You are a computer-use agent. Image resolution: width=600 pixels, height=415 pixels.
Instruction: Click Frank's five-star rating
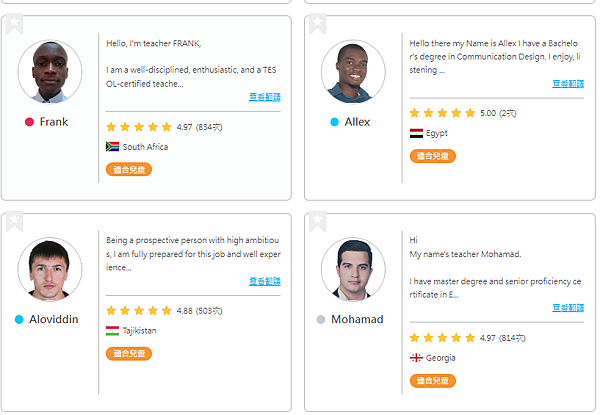[139, 127]
